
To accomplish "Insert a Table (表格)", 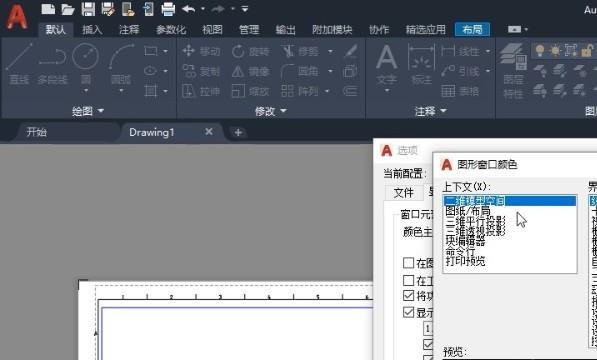I will [x=460, y=91].
